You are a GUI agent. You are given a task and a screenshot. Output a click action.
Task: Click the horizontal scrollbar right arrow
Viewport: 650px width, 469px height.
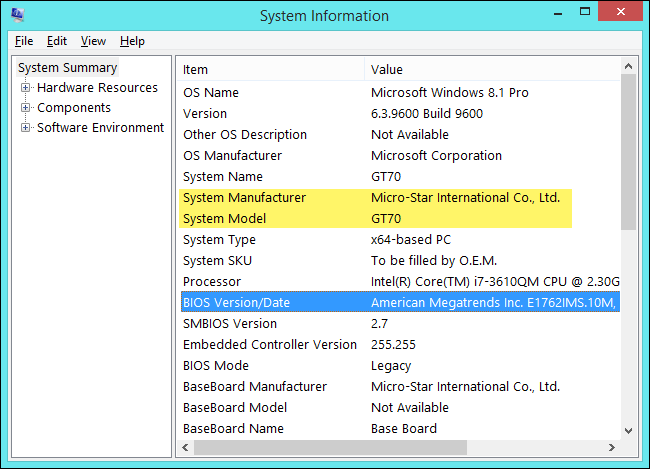click(x=612, y=447)
